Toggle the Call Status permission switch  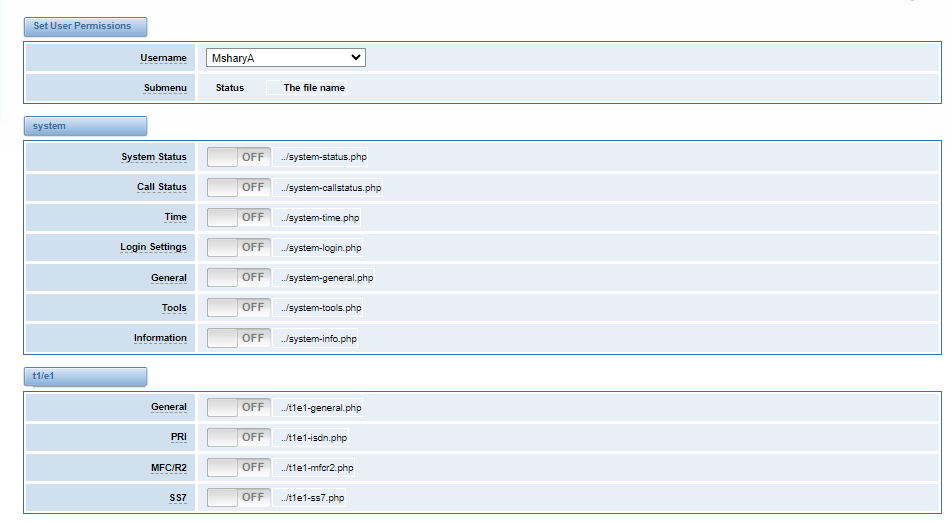(x=239, y=187)
